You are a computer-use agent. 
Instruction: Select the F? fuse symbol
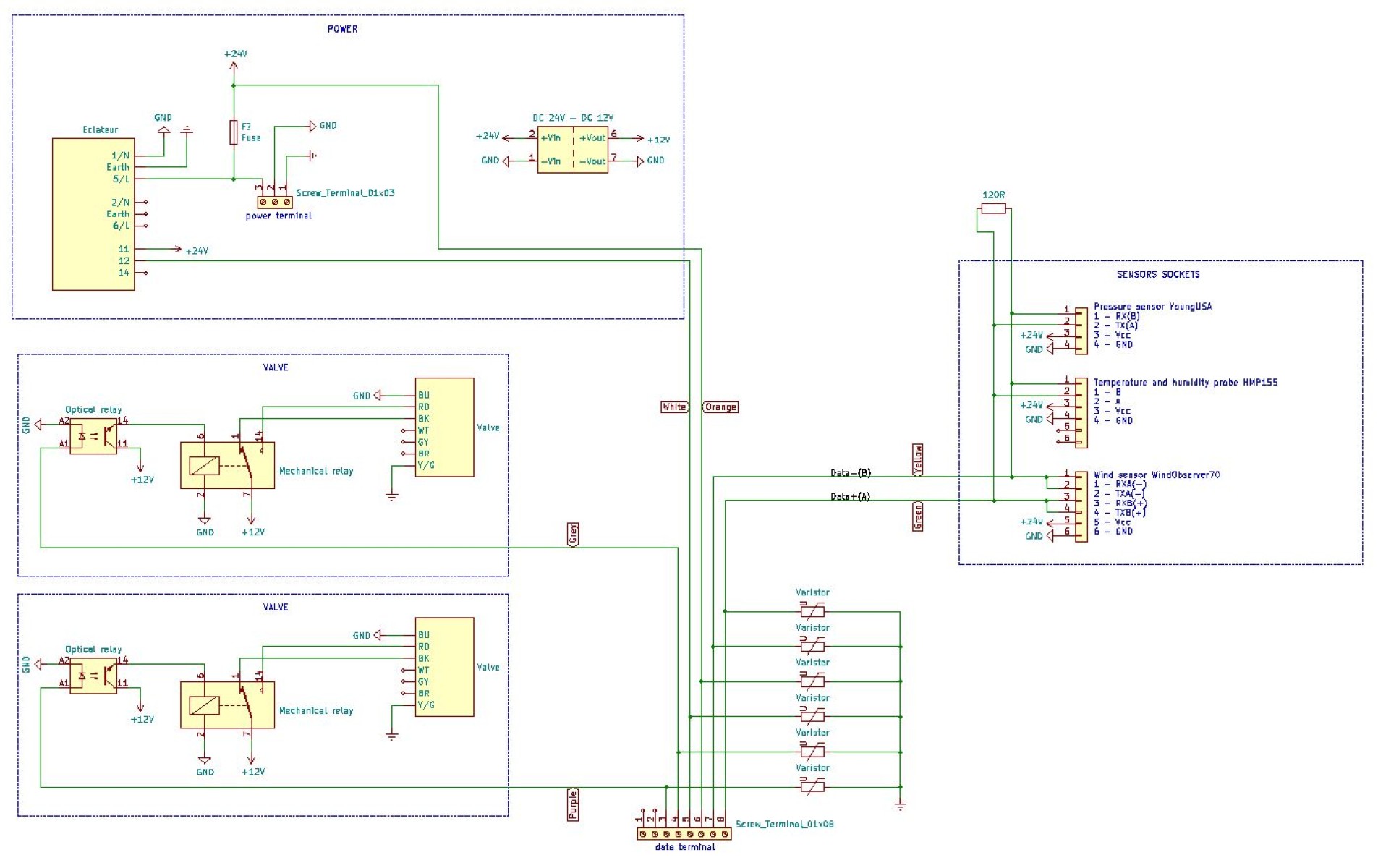pyautogui.click(x=233, y=132)
